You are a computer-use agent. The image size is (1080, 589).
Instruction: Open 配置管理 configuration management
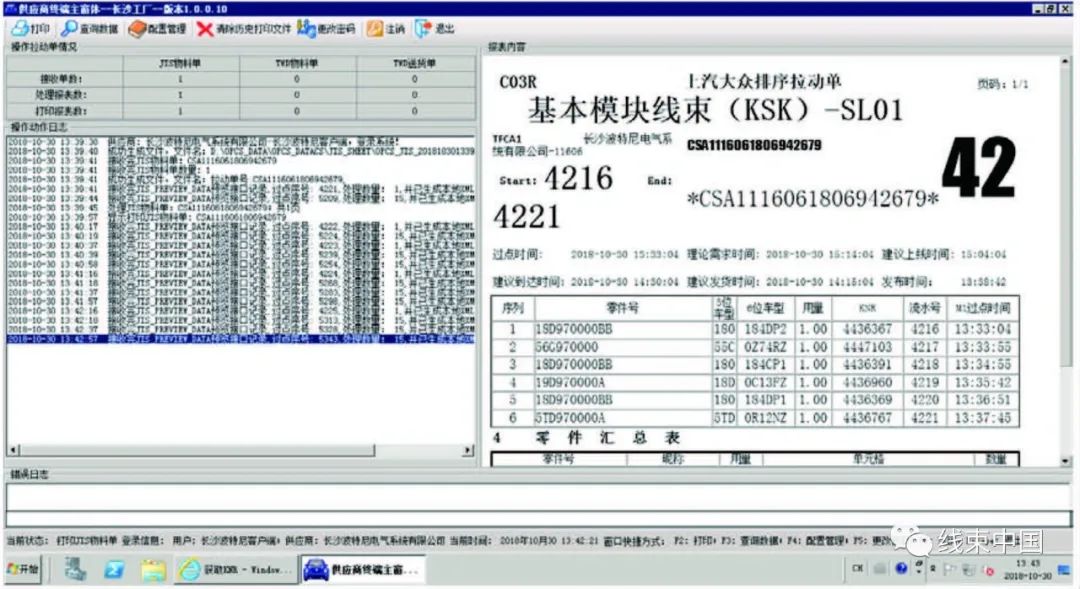(158, 29)
